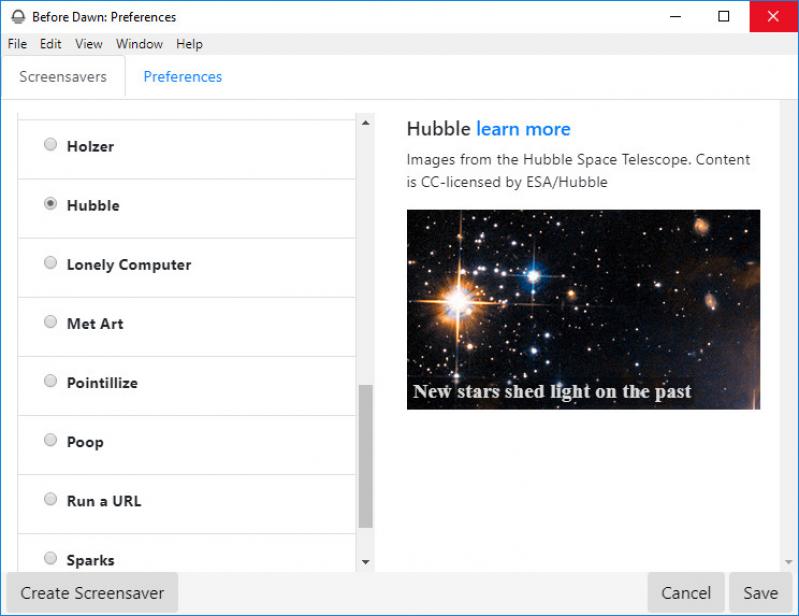Open the Edit menu

[x=50, y=44]
